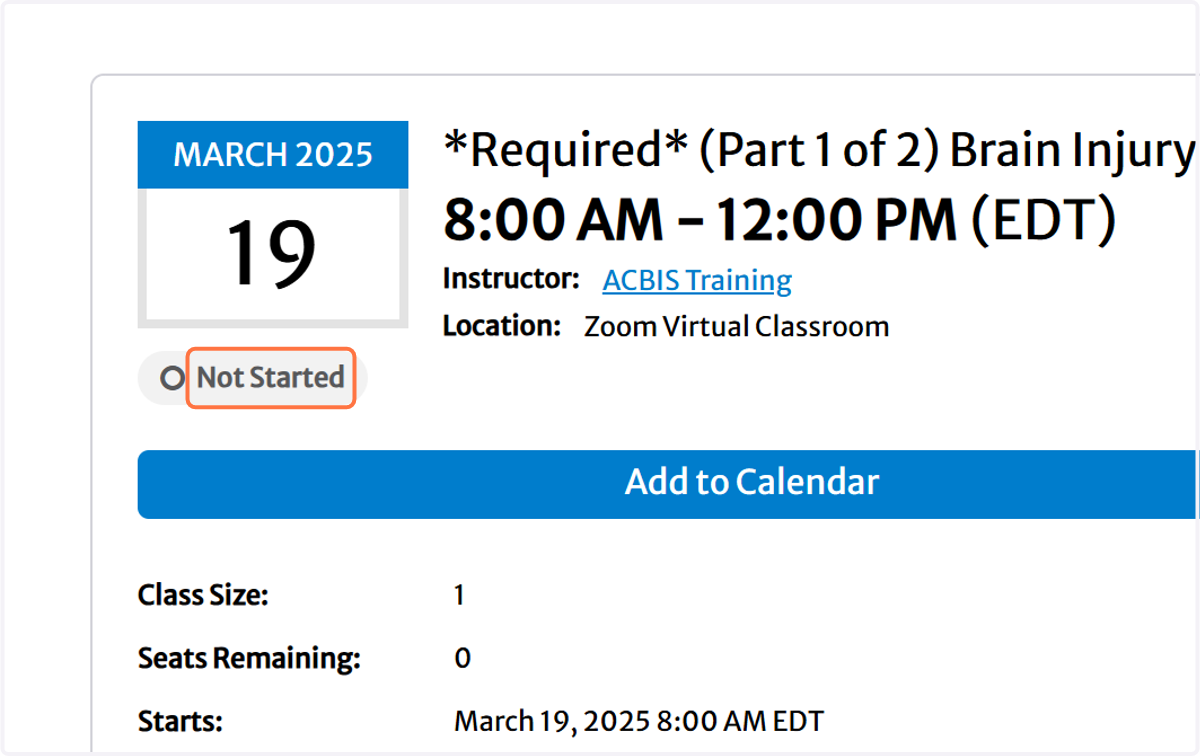Click the time "8:00 AM – 12:00 PM (EDT)"
1200x756 pixels.
coord(779,220)
